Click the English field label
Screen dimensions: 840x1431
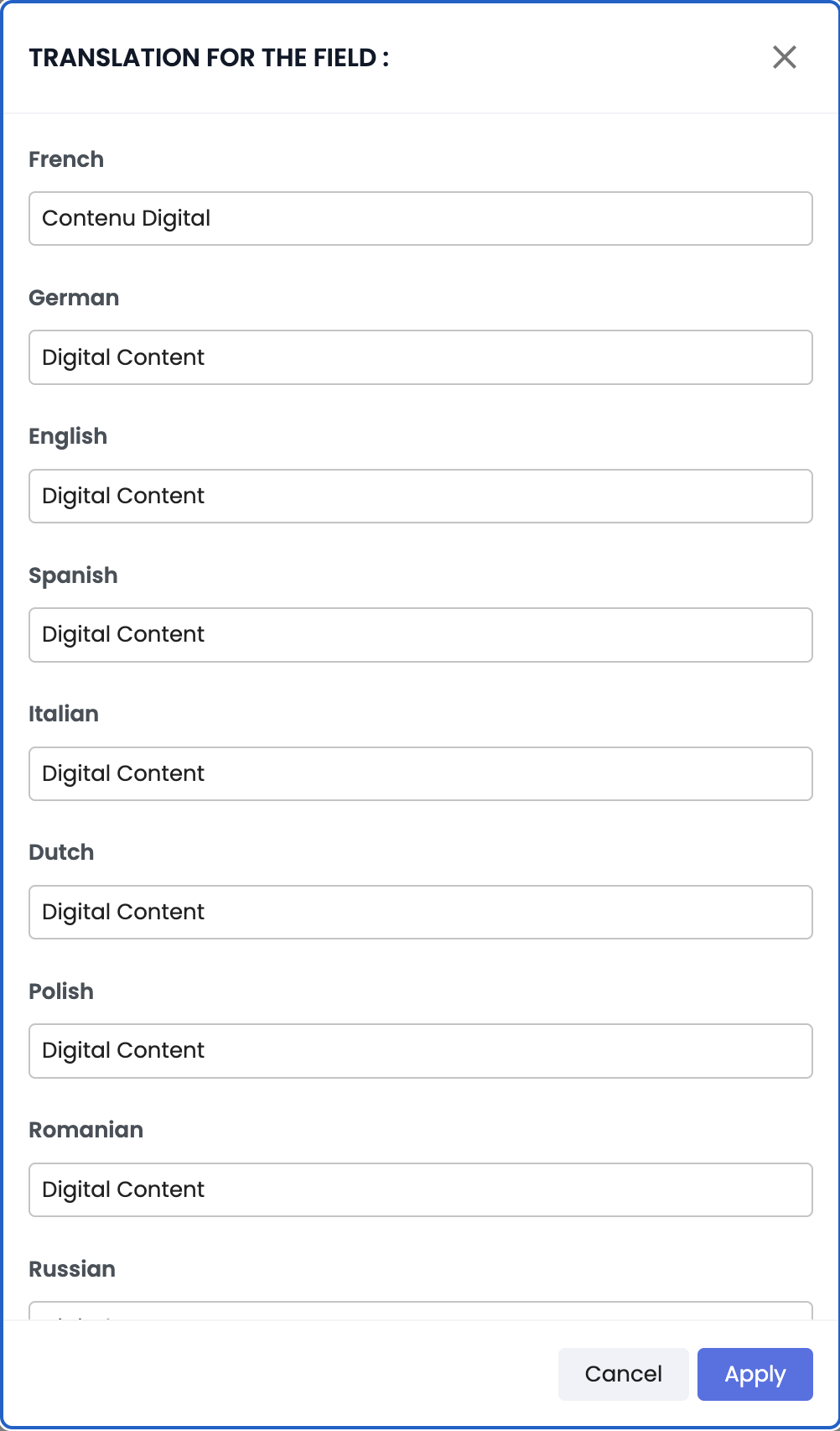[68, 436]
